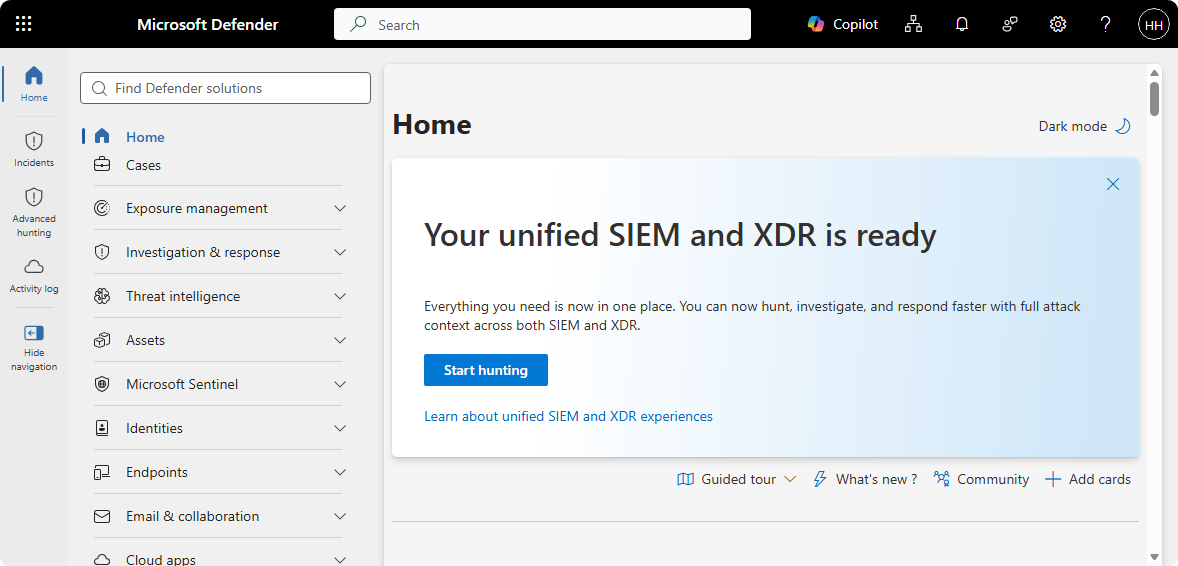Open the Help question mark icon
The width and height of the screenshot is (1178, 566).
(1105, 24)
